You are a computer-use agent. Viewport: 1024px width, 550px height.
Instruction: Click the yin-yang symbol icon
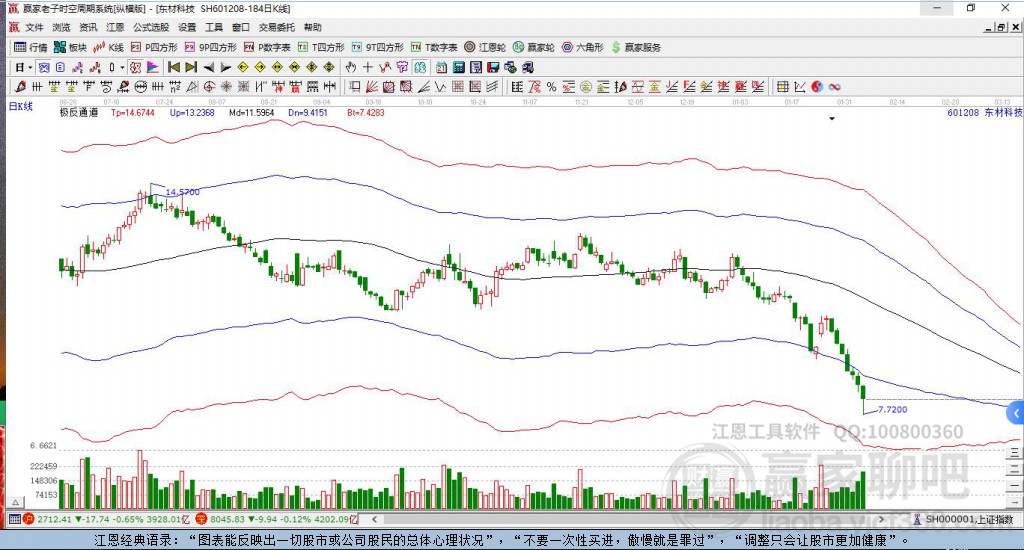pyautogui.click(x=817, y=87)
